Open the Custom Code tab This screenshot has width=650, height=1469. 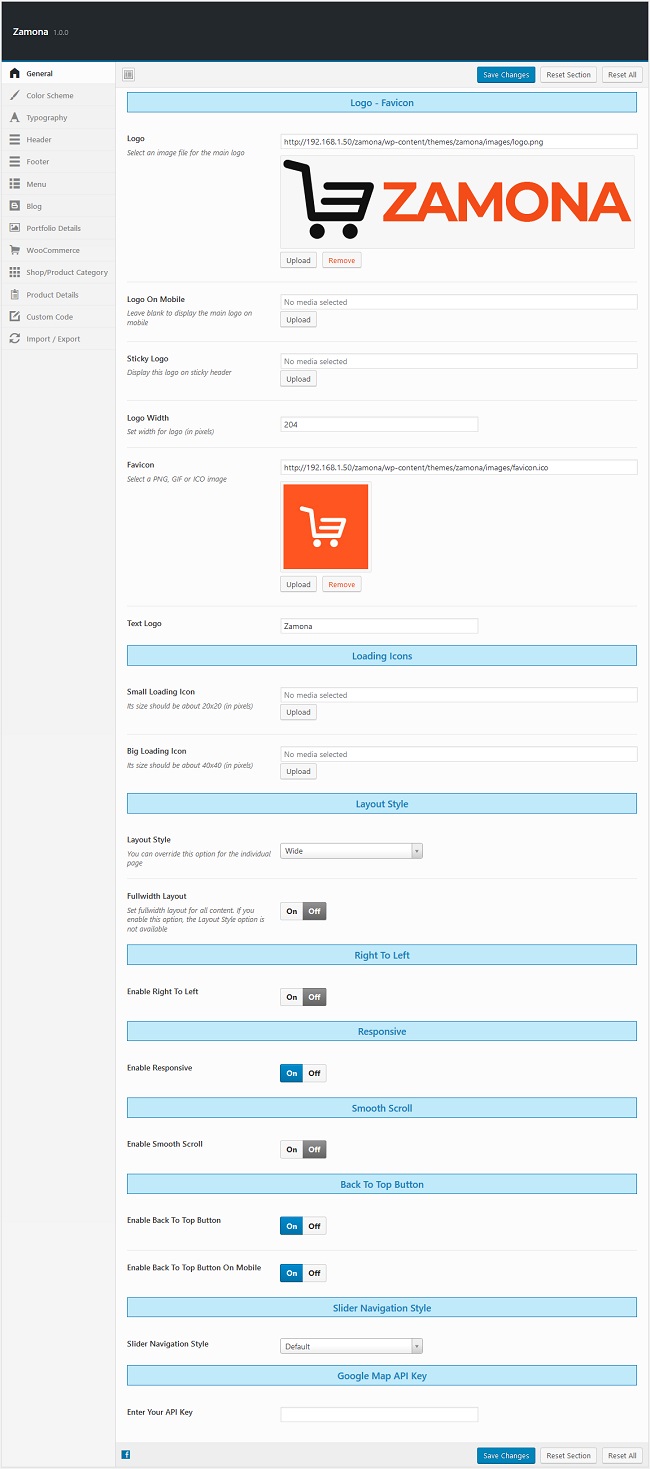(x=58, y=317)
